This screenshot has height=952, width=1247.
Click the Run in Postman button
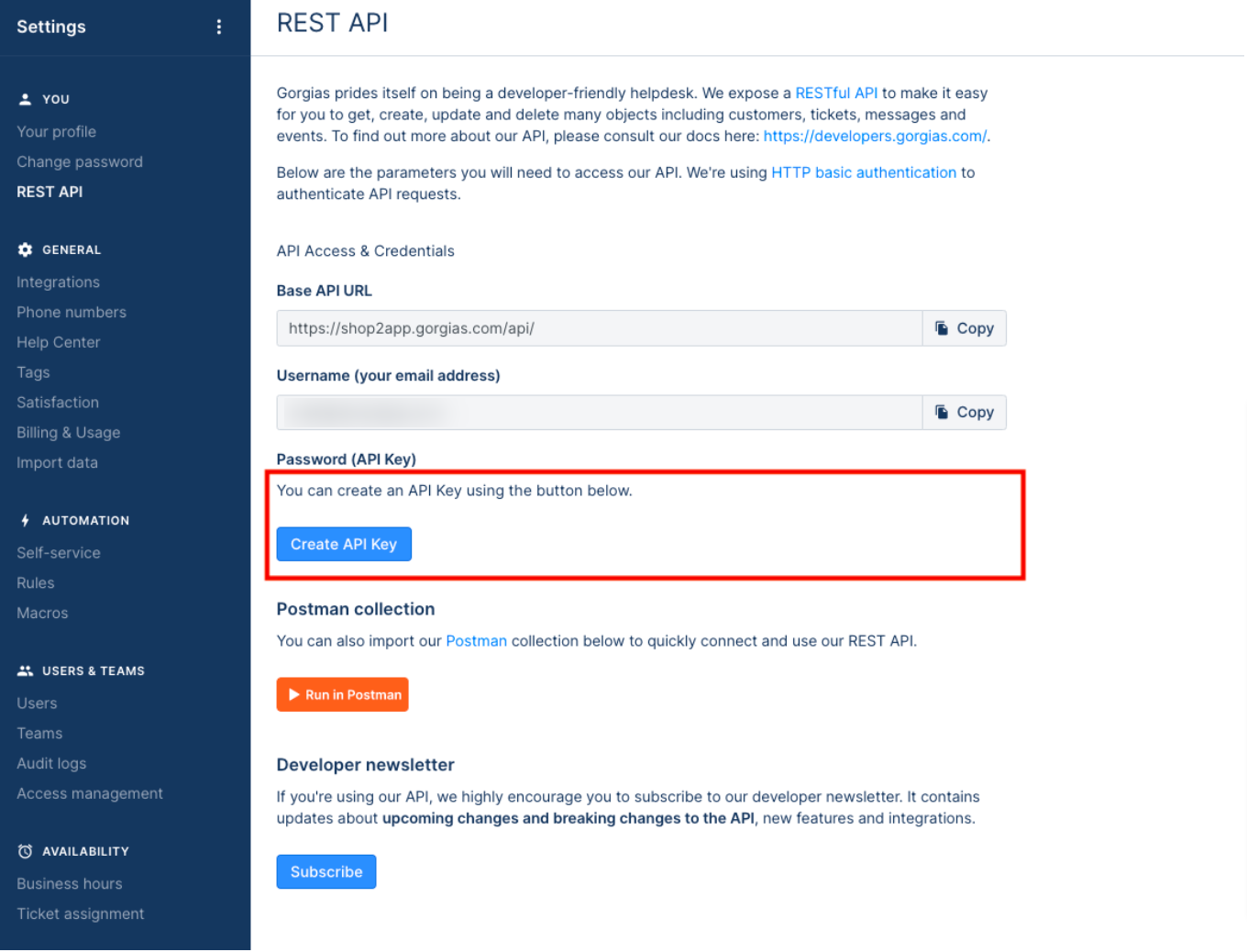tap(343, 694)
